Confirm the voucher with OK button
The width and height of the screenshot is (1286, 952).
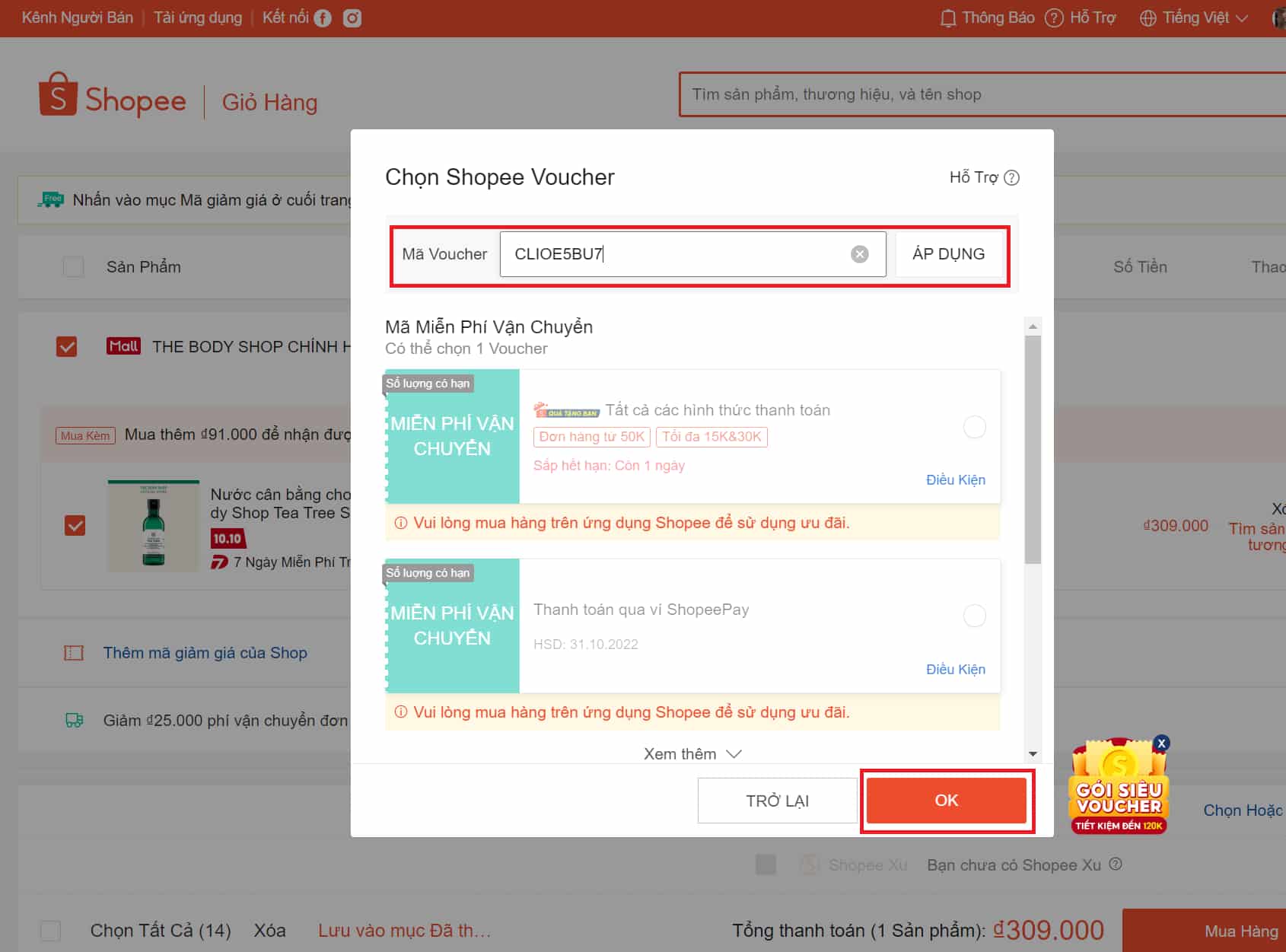pos(946,801)
